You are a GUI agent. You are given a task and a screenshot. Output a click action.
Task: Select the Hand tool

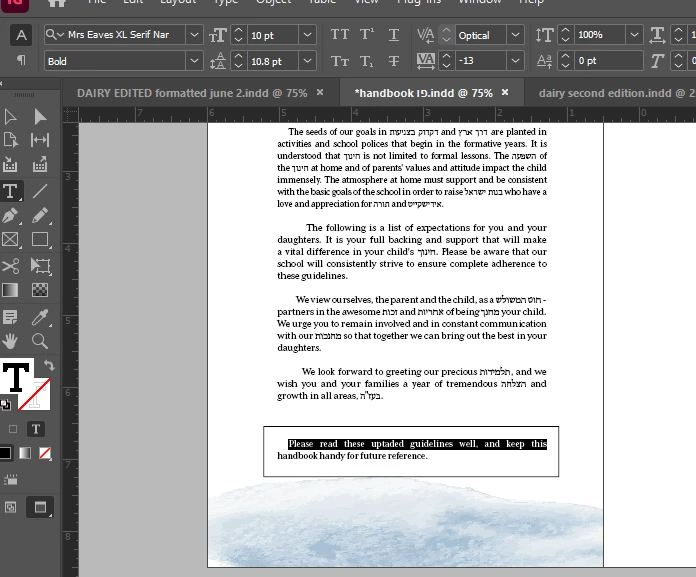(10, 341)
